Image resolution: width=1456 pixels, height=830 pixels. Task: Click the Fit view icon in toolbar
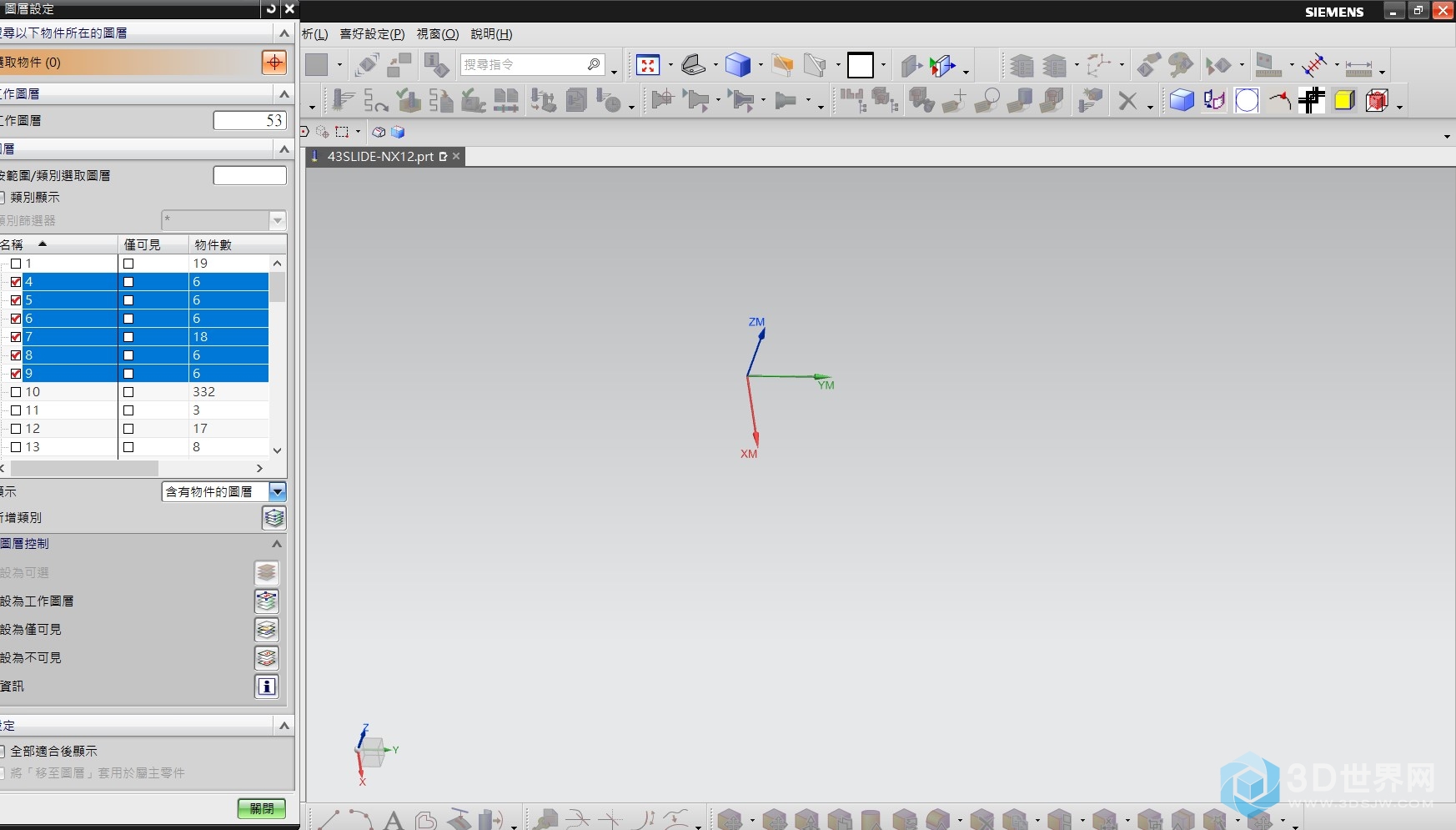(648, 65)
